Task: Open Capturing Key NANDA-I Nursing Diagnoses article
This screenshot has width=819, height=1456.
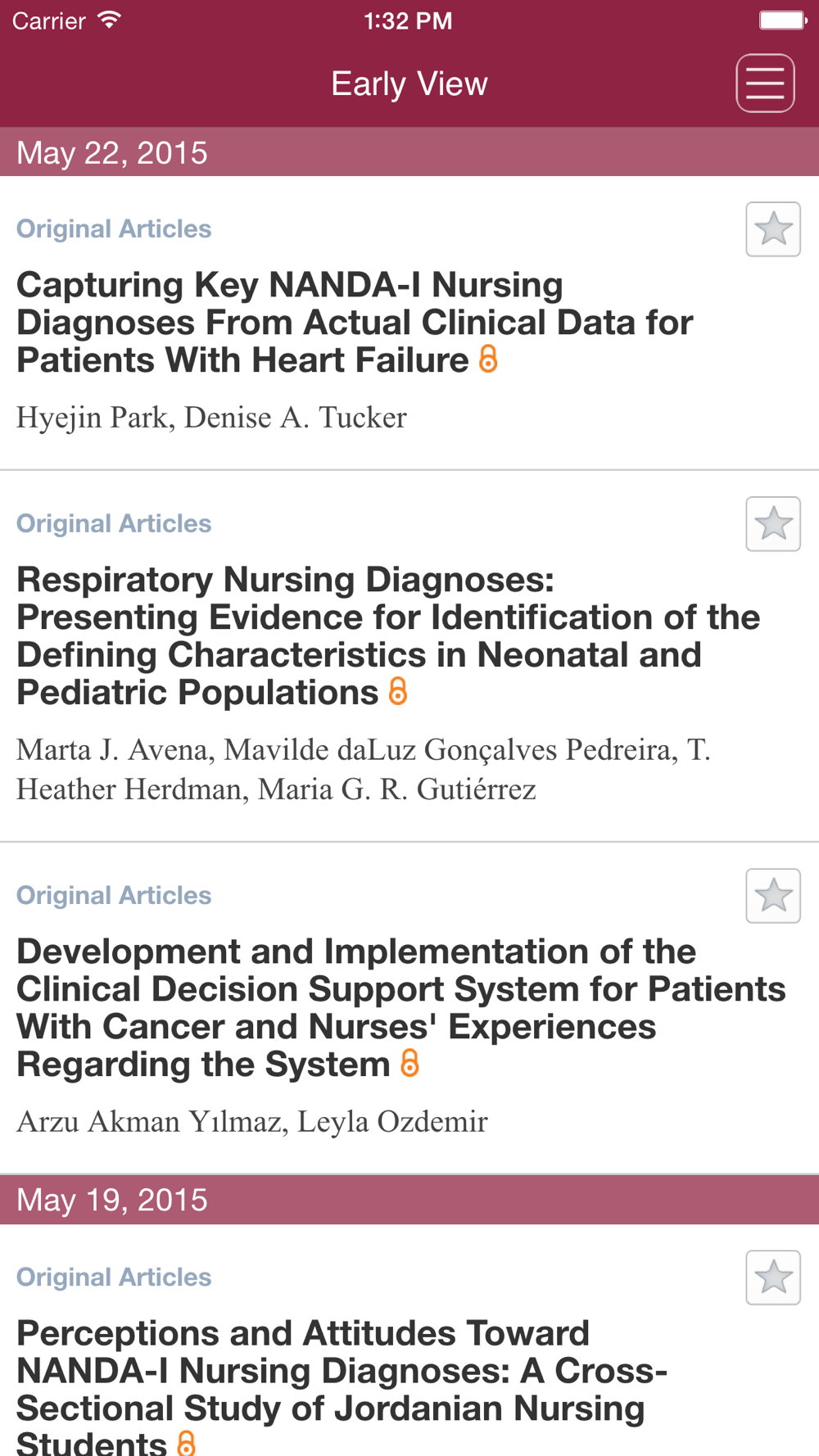Action: pyautogui.click(x=355, y=323)
